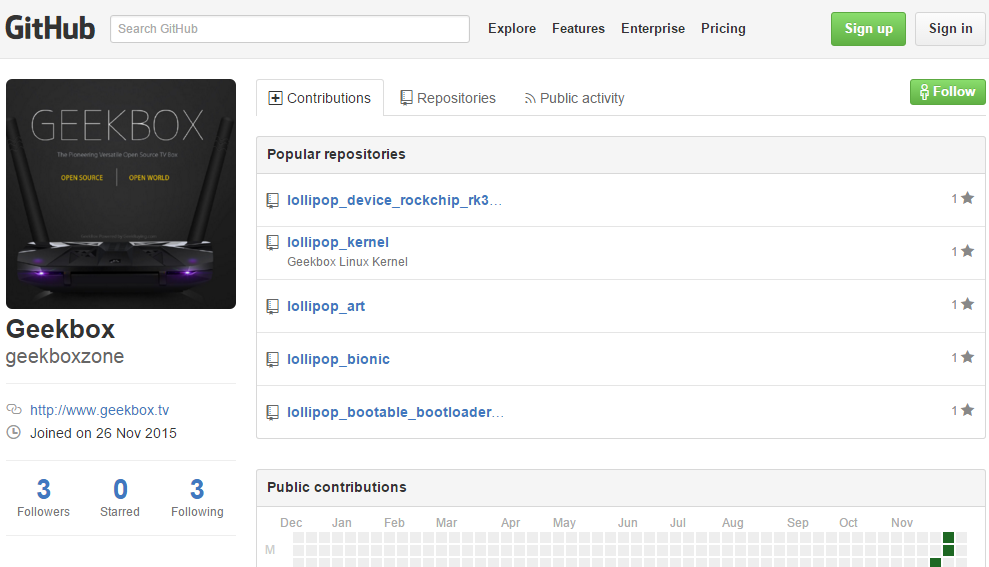Click the star icon for lollipop_kernel
The image size is (989, 567).
[968, 251]
